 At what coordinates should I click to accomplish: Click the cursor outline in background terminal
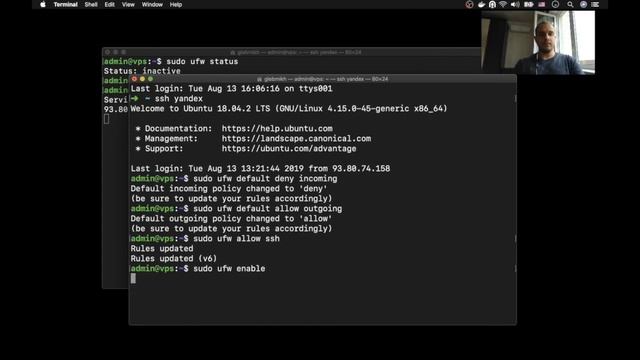[x=107, y=119]
